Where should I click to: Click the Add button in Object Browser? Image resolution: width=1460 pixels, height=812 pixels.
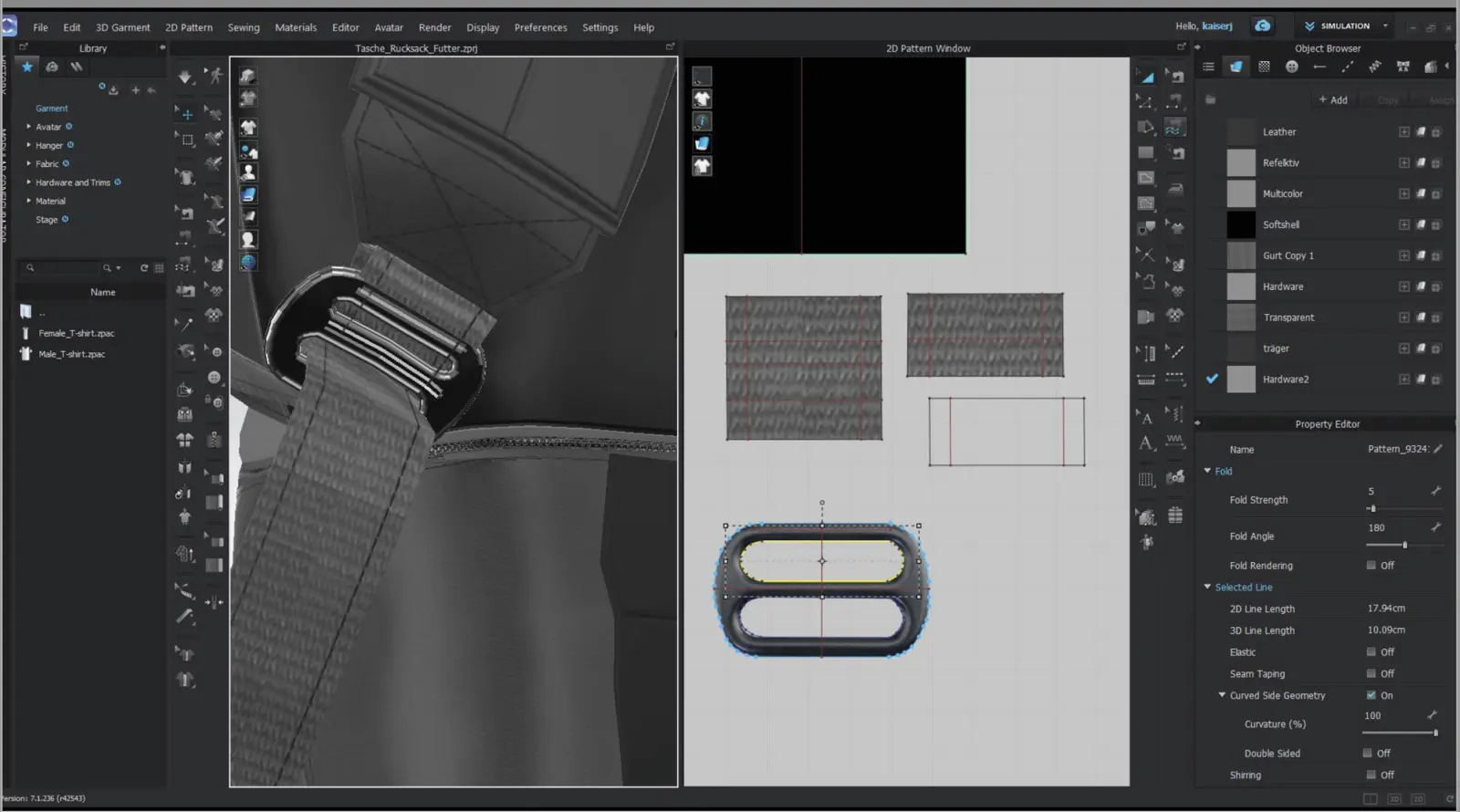pyautogui.click(x=1332, y=100)
